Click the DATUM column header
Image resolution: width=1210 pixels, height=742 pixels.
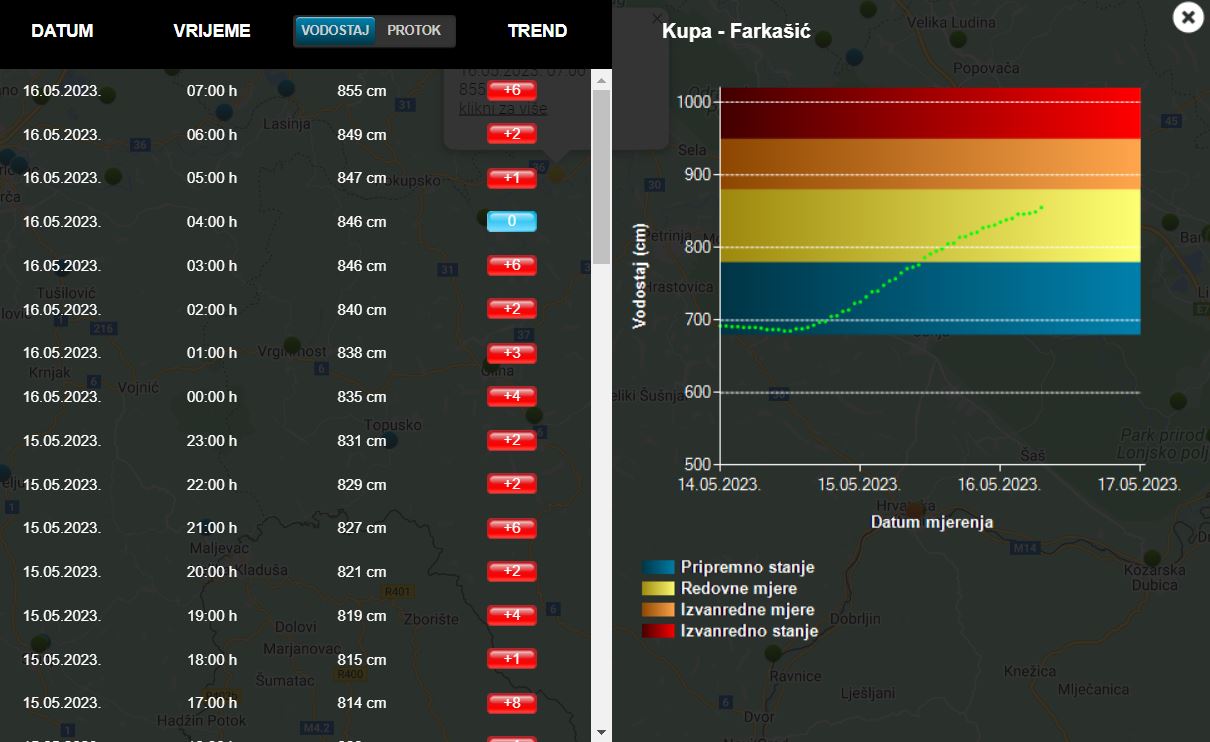point(62,31)
